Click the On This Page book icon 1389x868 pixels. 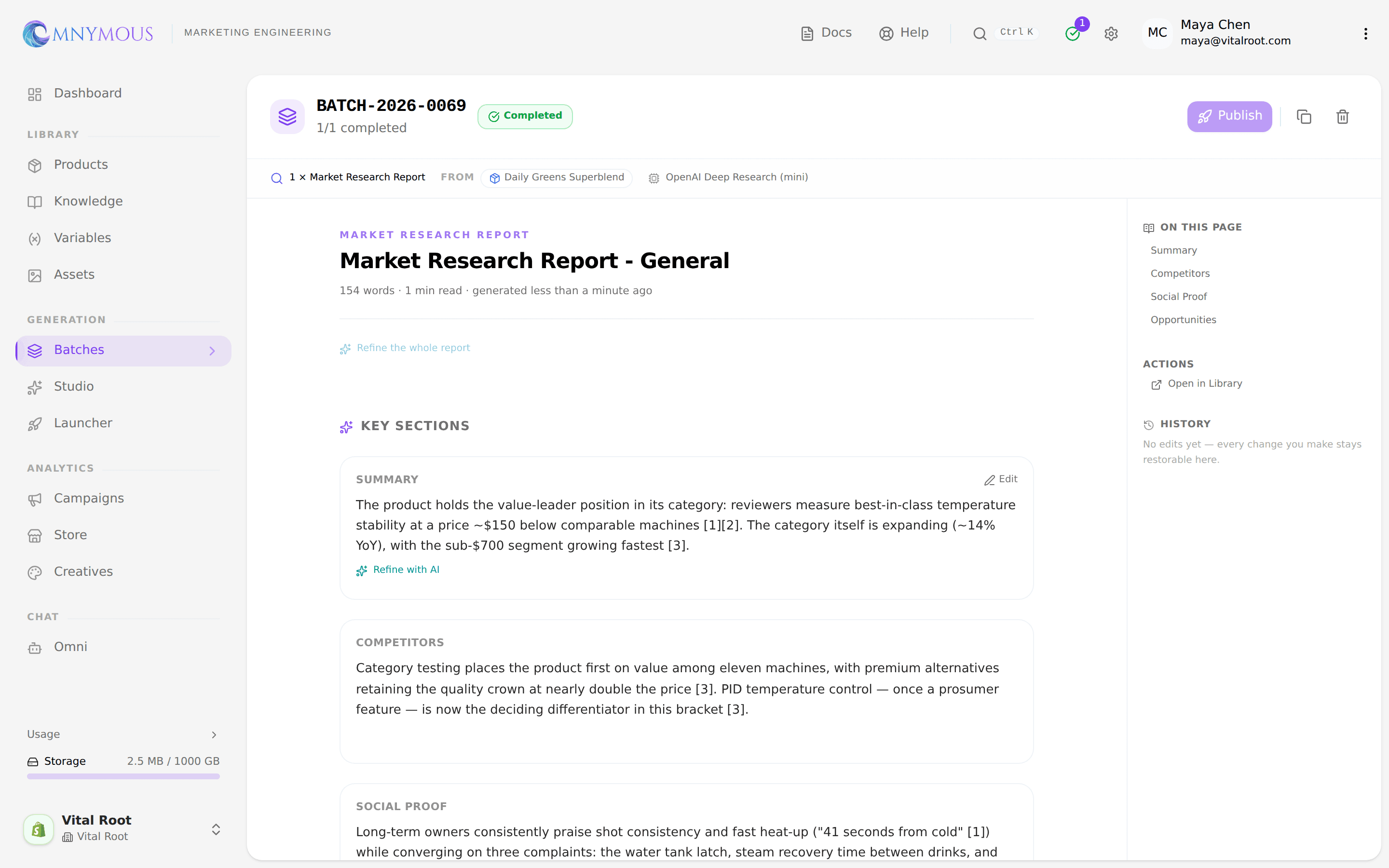click(x=1148, y=228)
